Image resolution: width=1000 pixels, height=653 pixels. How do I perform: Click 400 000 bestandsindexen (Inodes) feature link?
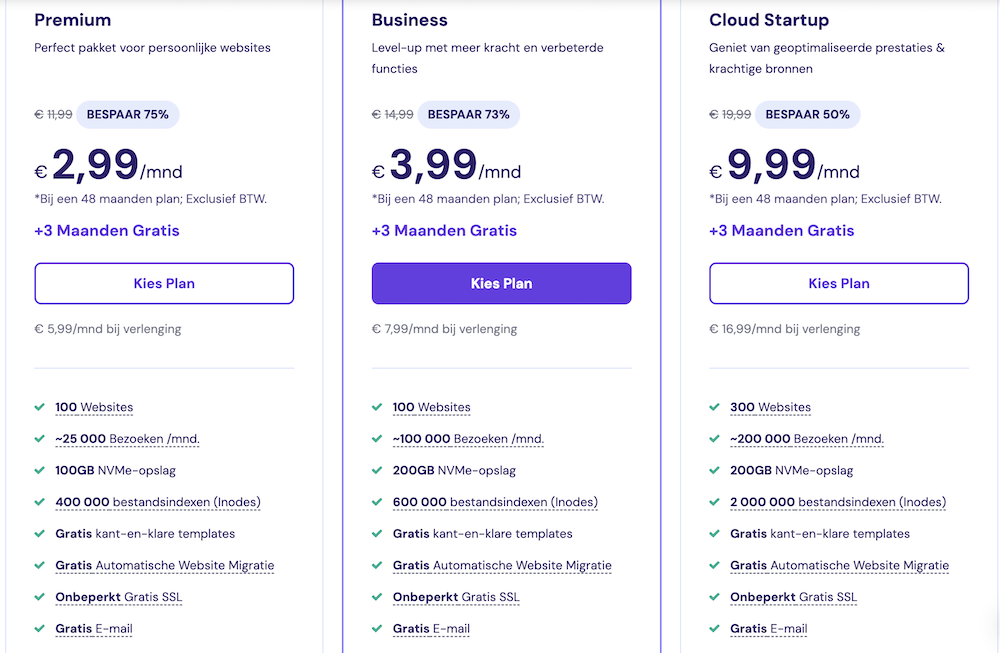pos(158,502)
